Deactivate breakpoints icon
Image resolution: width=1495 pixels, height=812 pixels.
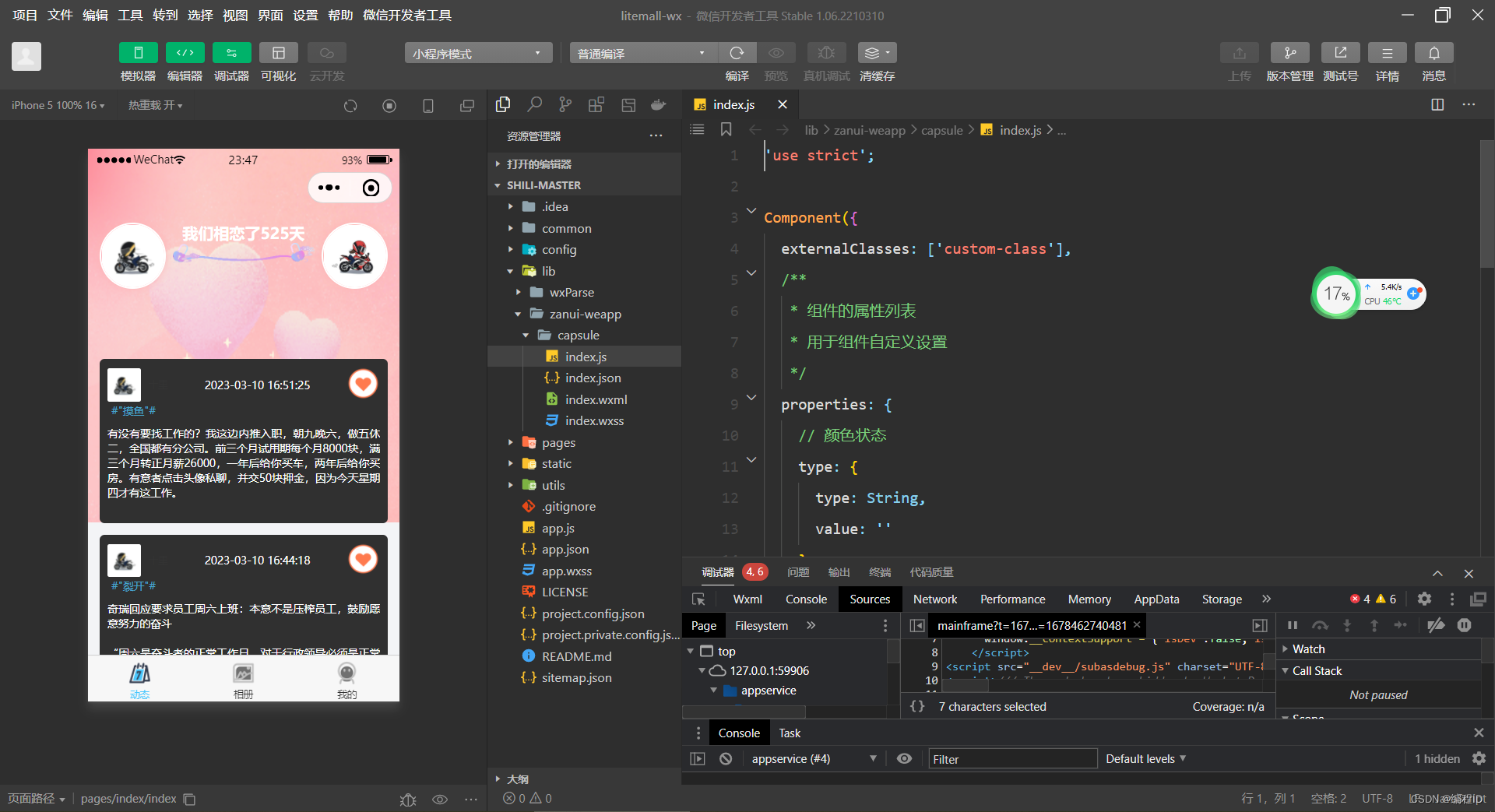(1436, 625)
